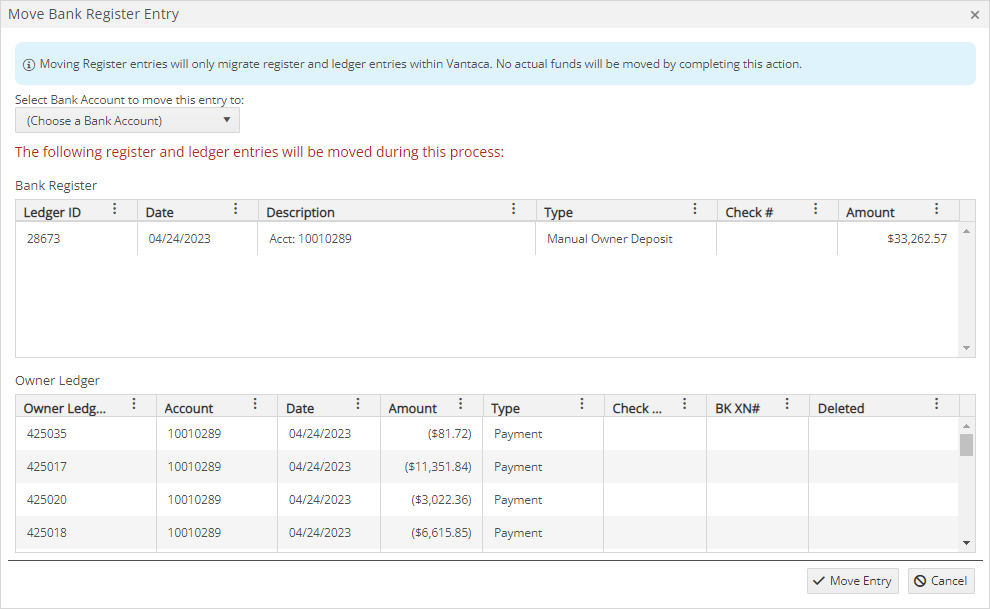Open the Amount column menu in Owner Ledger
Image resolution: width=990 pixels, height=609 pixels.
click(x=460, y=404)
